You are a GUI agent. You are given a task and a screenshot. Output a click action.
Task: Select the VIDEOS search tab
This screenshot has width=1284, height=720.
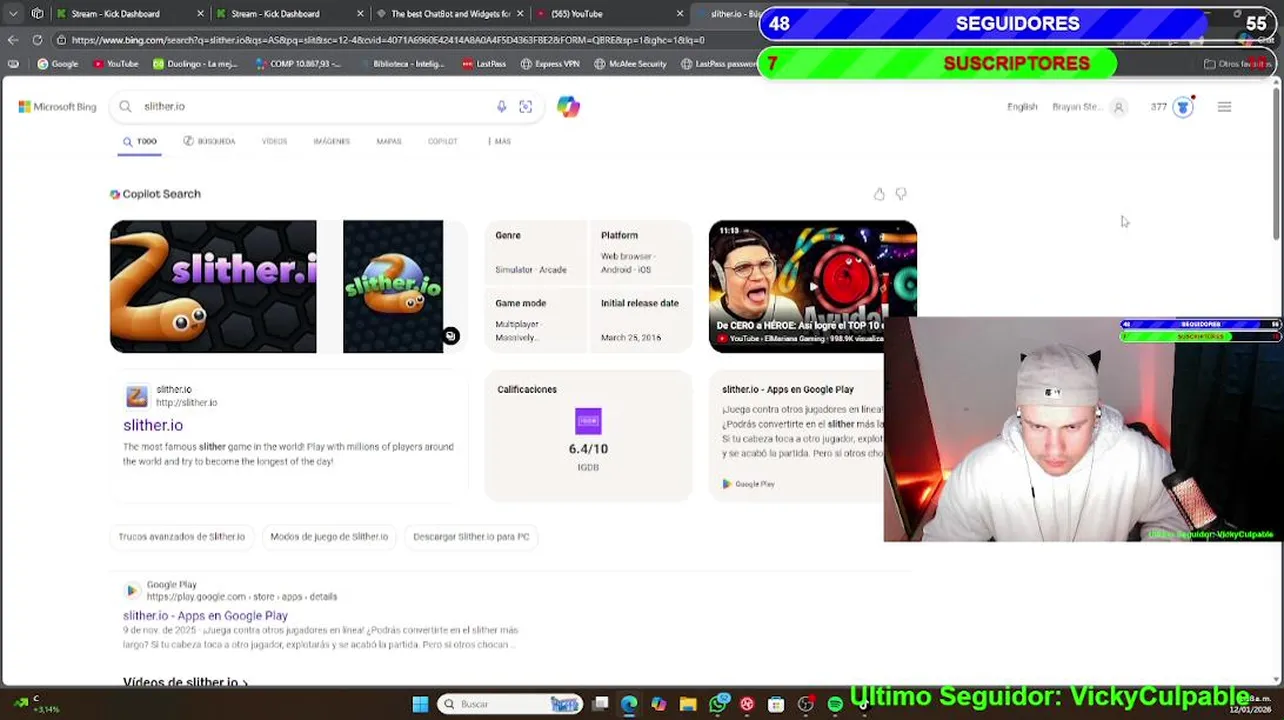(x=274, y=141)
